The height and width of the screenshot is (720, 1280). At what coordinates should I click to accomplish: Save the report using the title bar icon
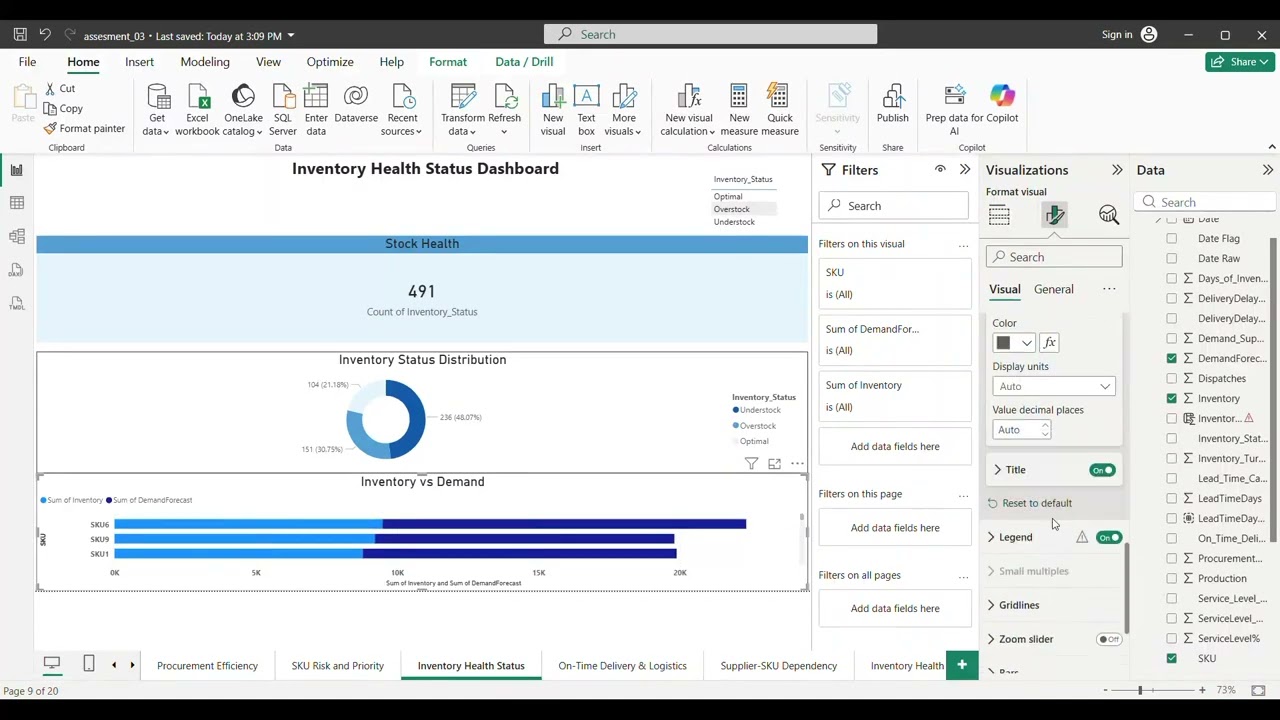tap(20, 35)
